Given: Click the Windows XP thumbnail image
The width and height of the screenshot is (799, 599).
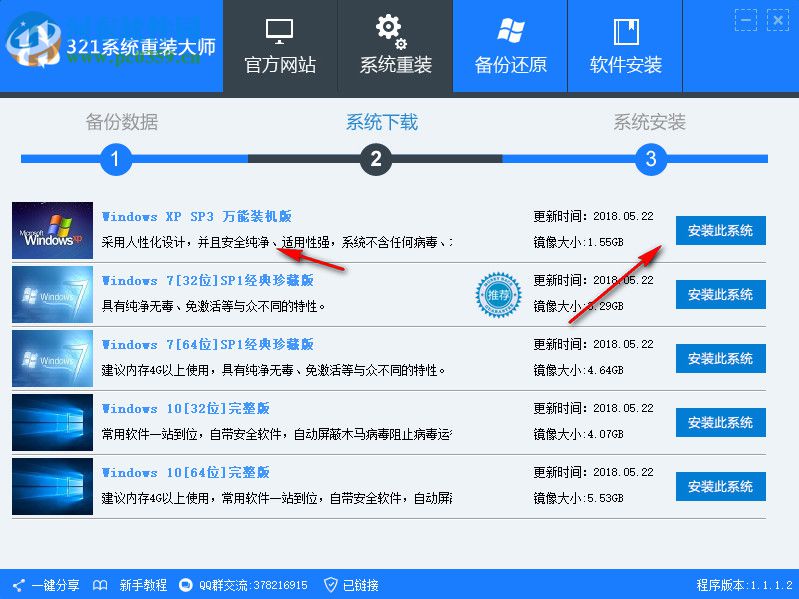Looking at the screenshot, I should (52, 230).
